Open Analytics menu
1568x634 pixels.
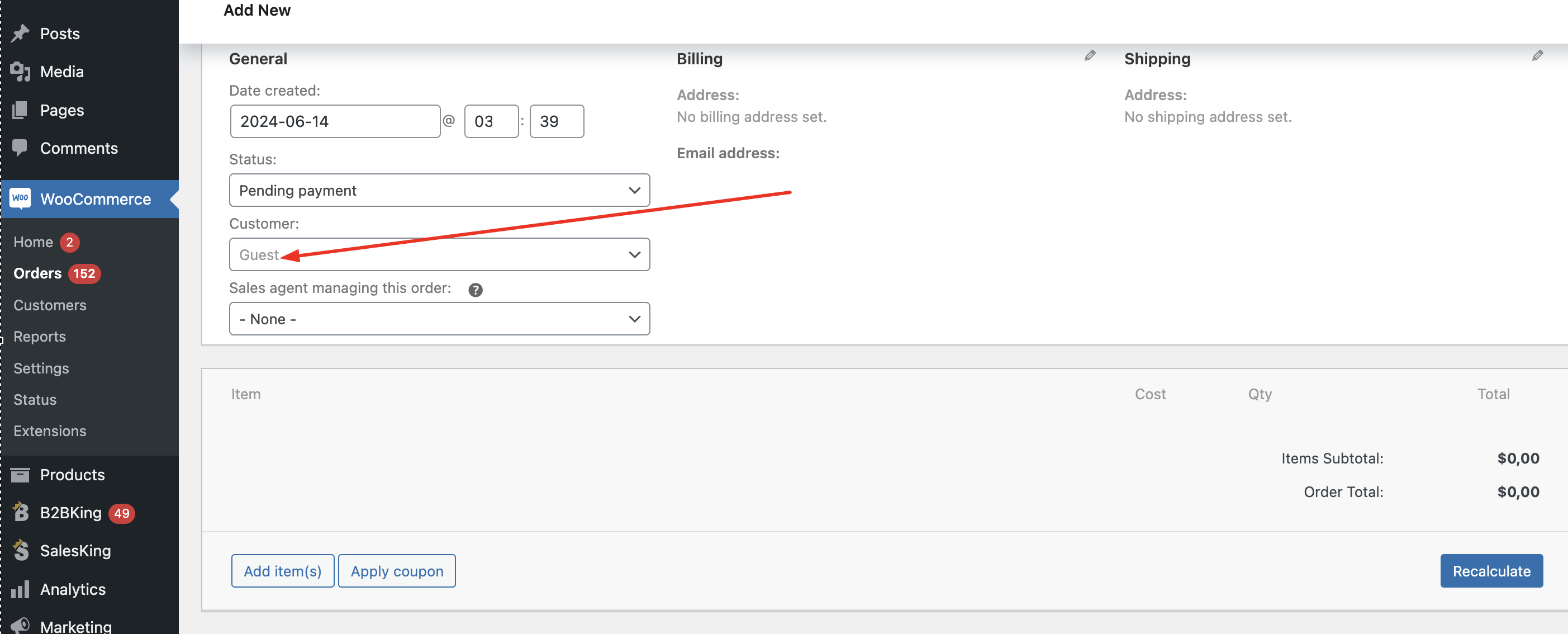[73, 589]
